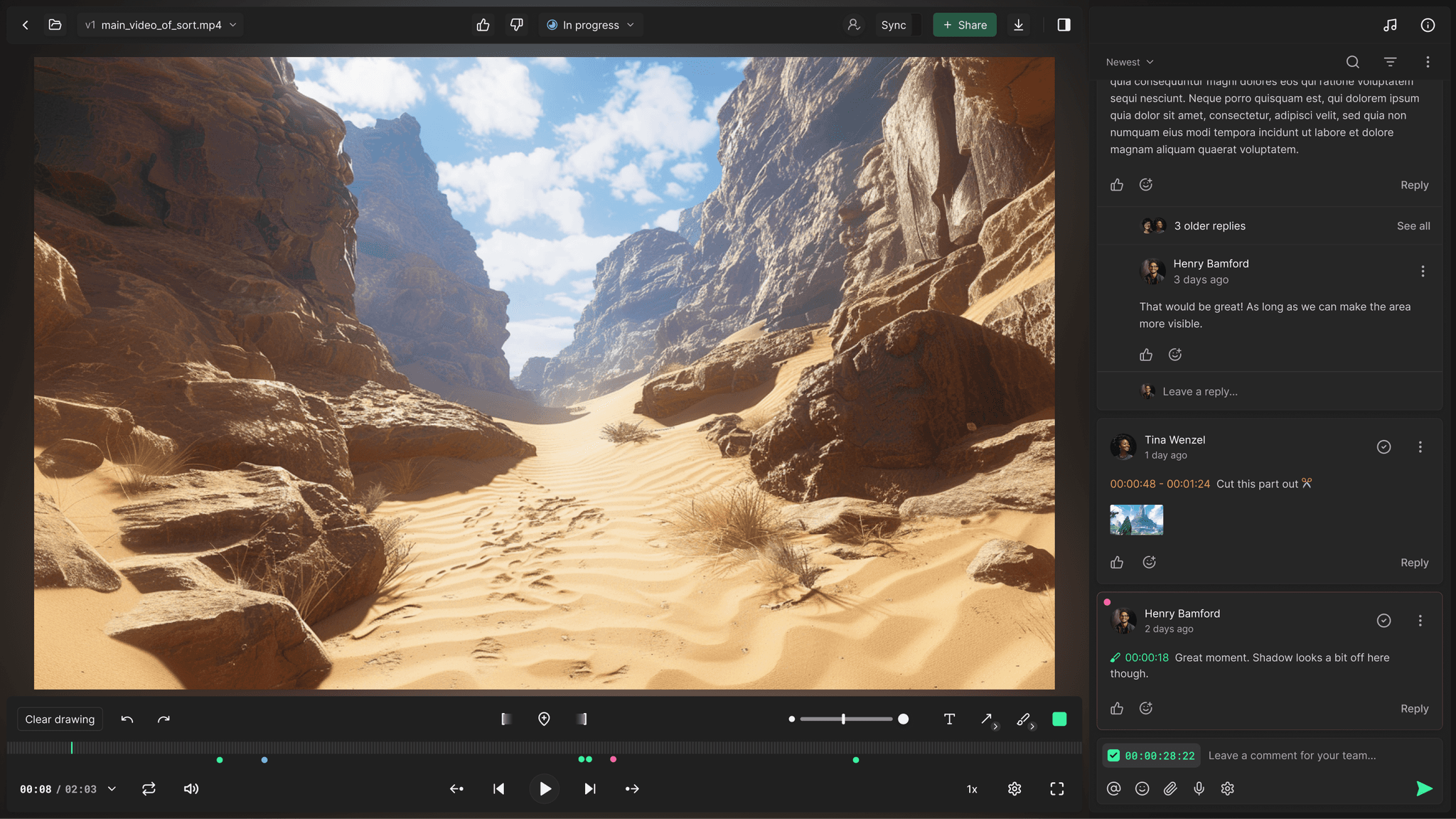Click the user presence icon beside Sync

854,25
